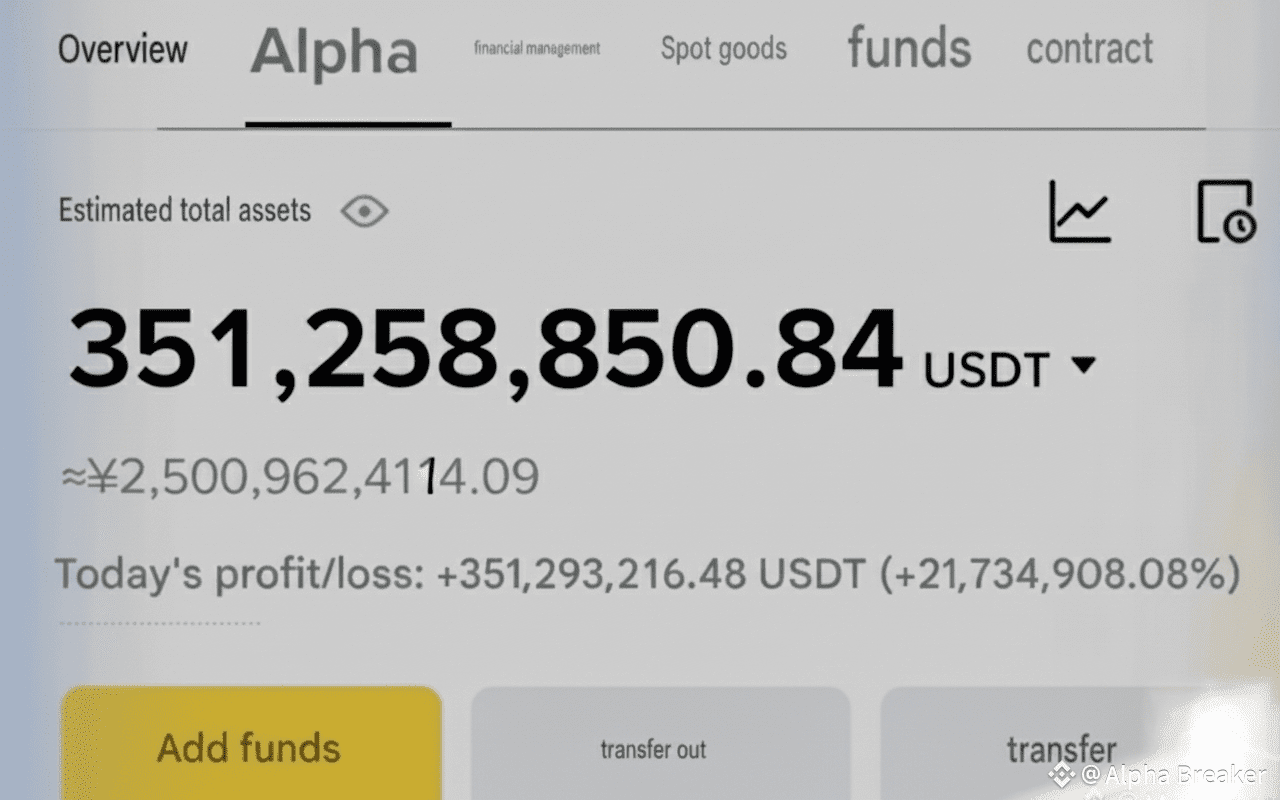The image size is (1280, 800).
Task: Expand the USDT currency dropdown arrow
Action: (1082, 366)
